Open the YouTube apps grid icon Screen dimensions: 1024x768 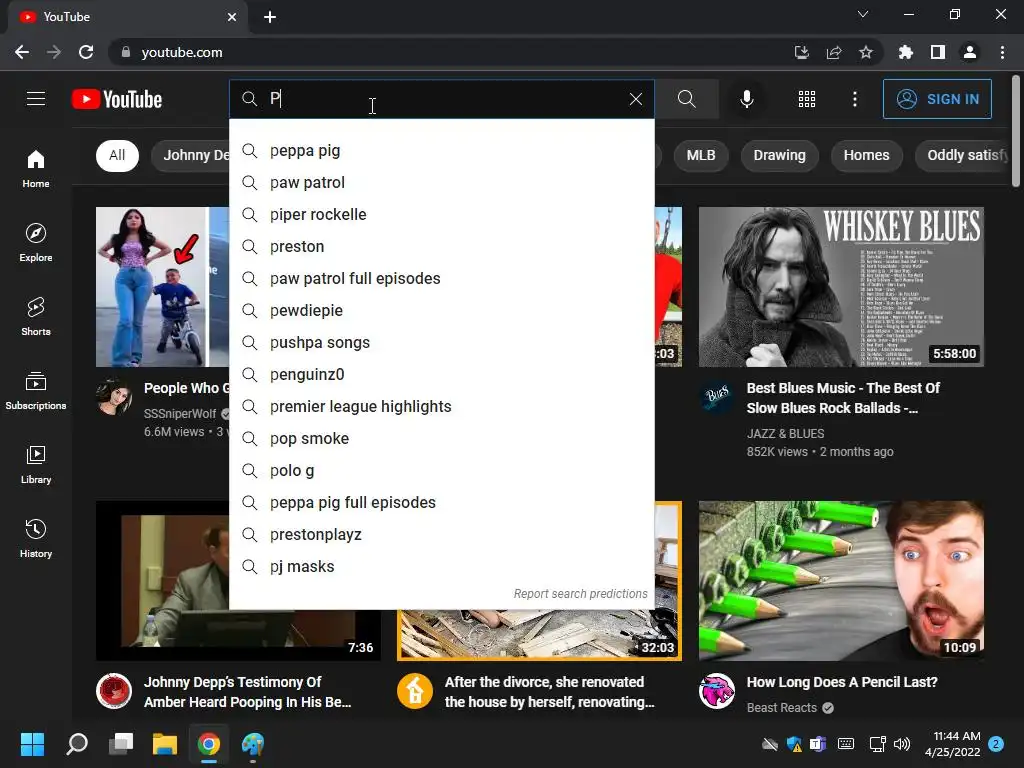coord(807,99)
